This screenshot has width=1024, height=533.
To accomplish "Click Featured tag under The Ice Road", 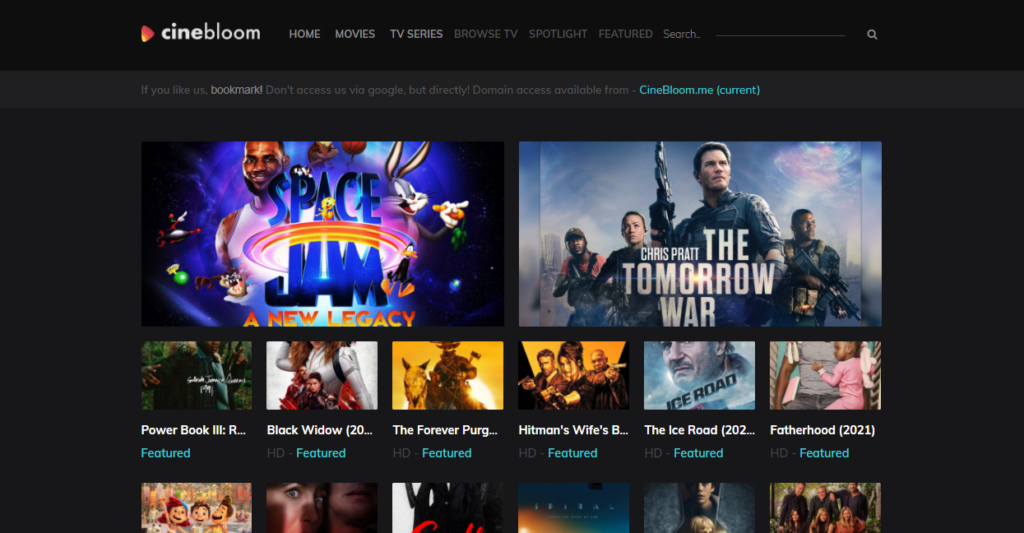I will pyautogui.click(x=698, y=453).
